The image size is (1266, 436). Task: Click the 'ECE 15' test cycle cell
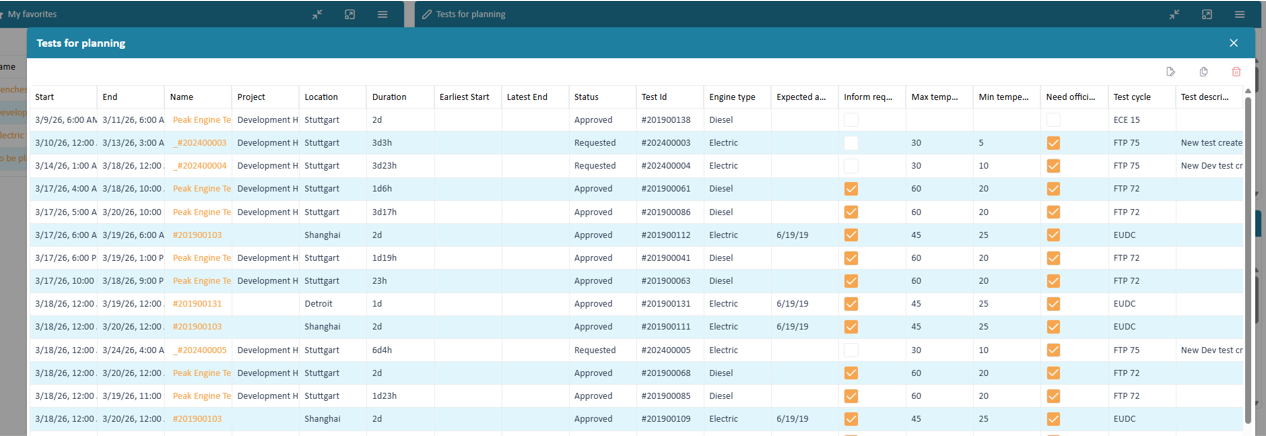(1141, 120)
